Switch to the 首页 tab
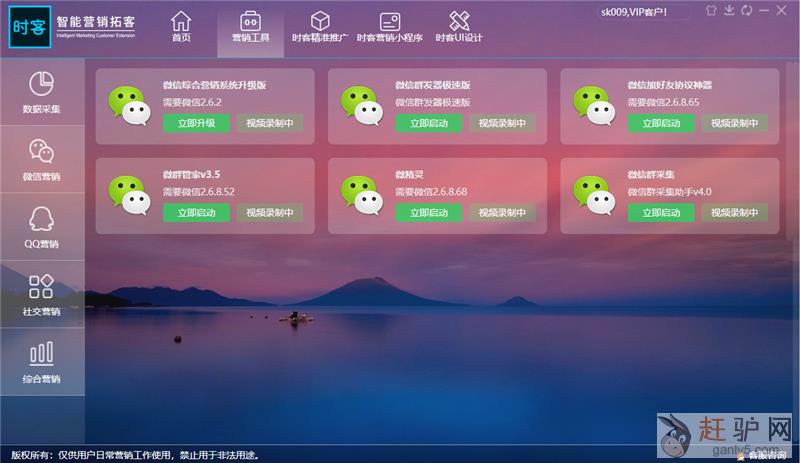 (x=181, y=27)
